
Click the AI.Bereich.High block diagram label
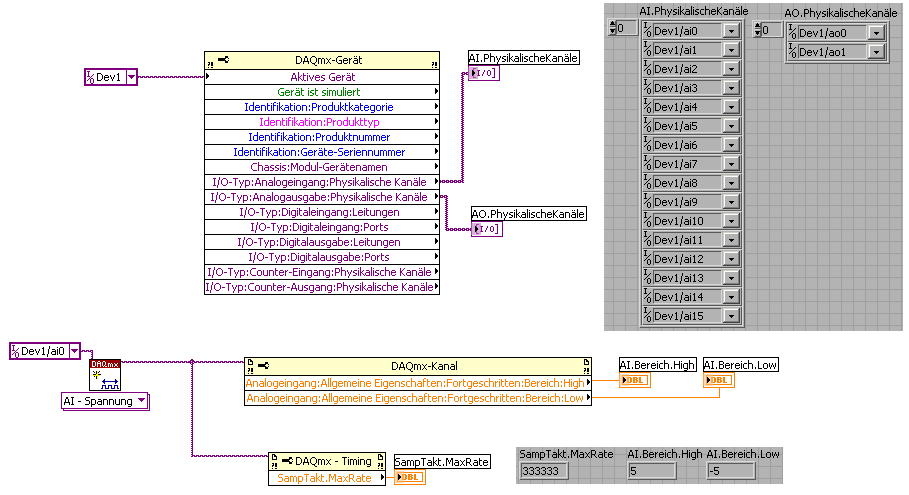click(657, 365)
